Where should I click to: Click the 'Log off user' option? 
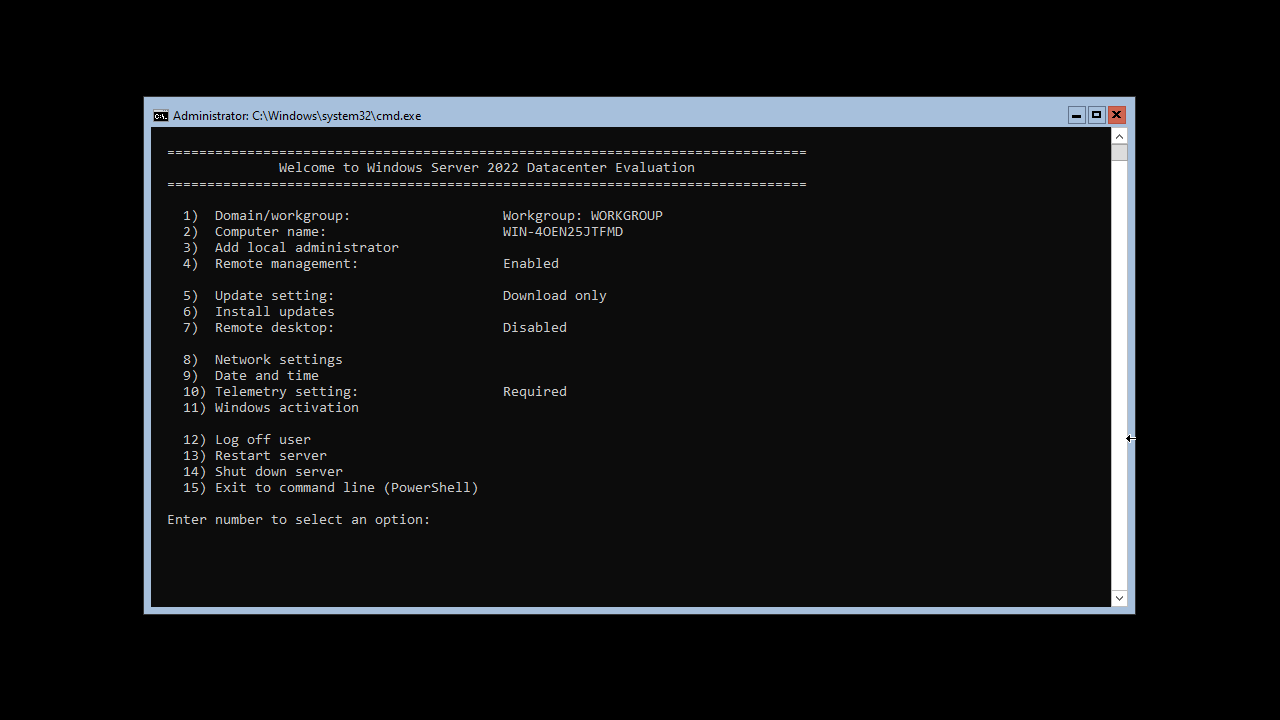pos(247,440)
